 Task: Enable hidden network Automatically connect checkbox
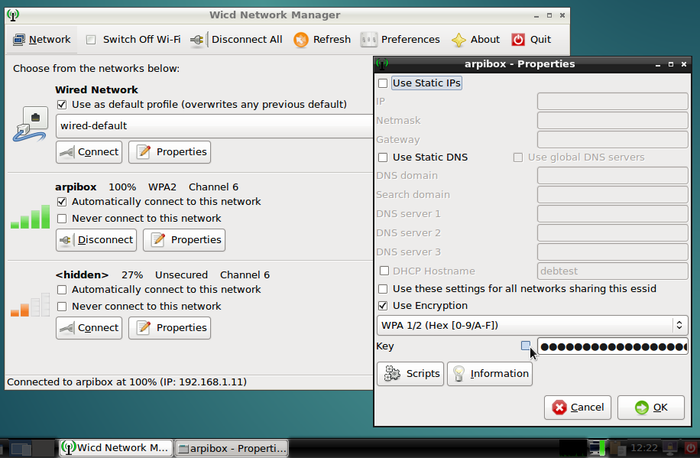pyautogui.click(x=62, y=290)
